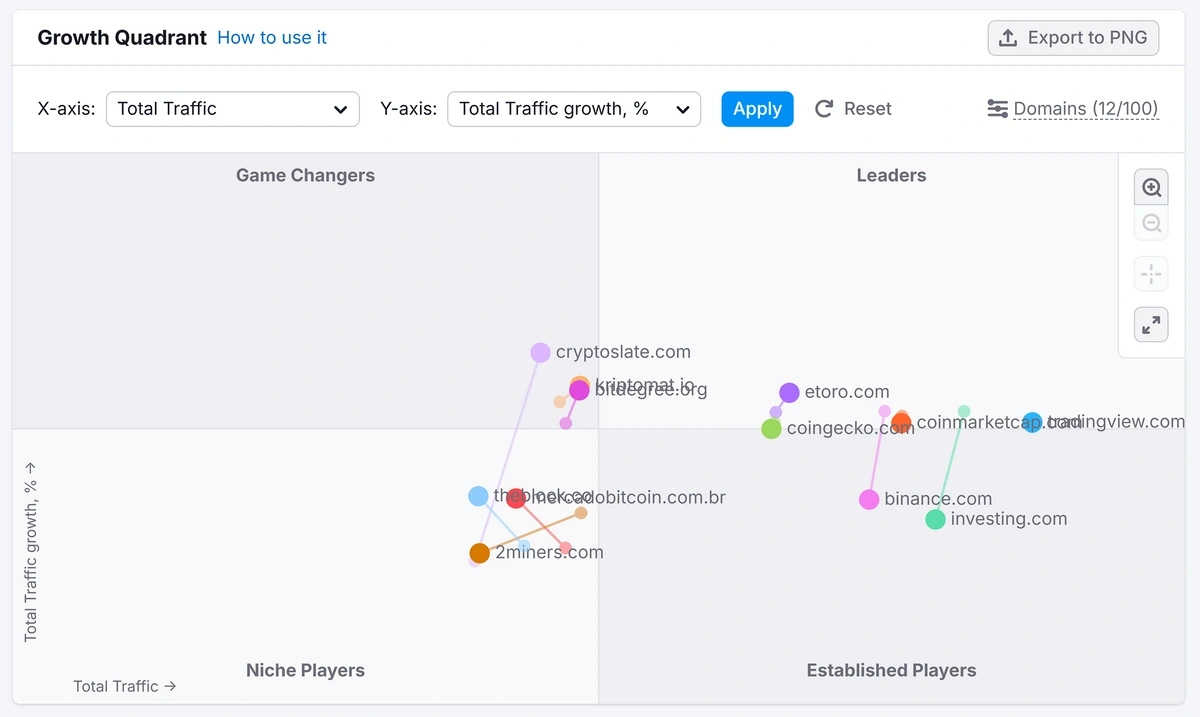Click the Established Players quadrant label
The image size is (1200, 717).
coord(891,670)
